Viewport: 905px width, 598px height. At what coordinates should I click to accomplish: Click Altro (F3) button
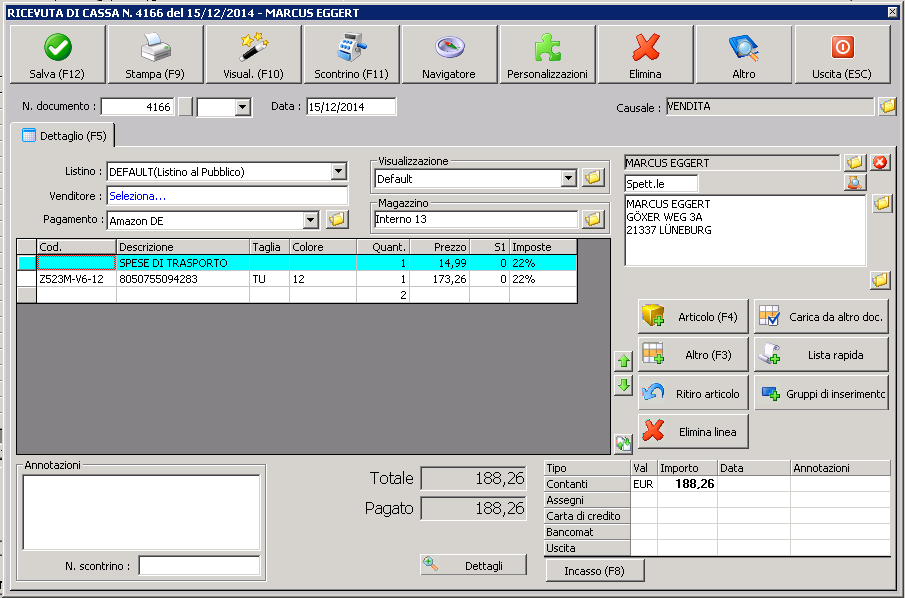click(693, 354)
